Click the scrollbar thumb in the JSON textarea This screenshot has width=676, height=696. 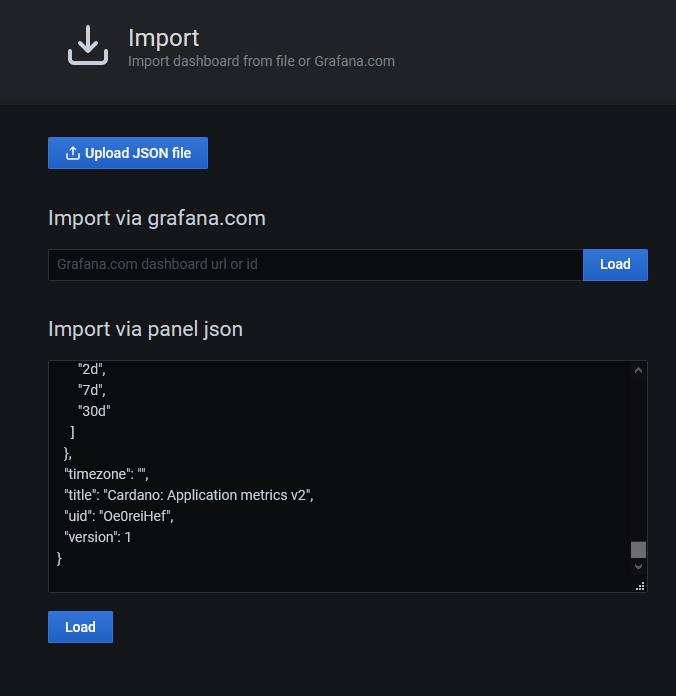pyautogui.click(x=639, y=549)
